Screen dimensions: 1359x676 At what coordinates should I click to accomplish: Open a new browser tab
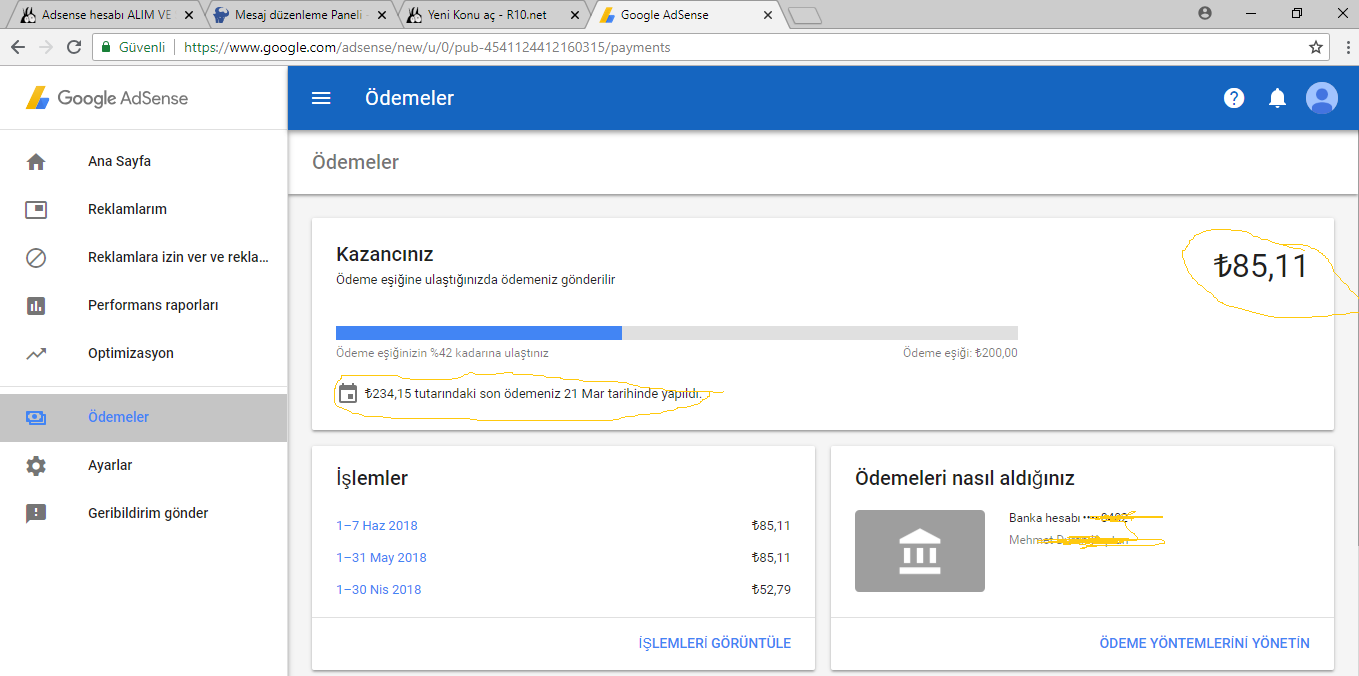804,15
